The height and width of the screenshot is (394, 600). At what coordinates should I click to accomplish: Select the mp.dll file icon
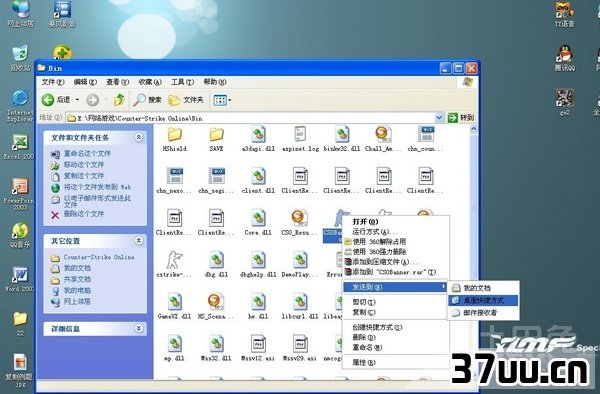(x=174, y=344)
